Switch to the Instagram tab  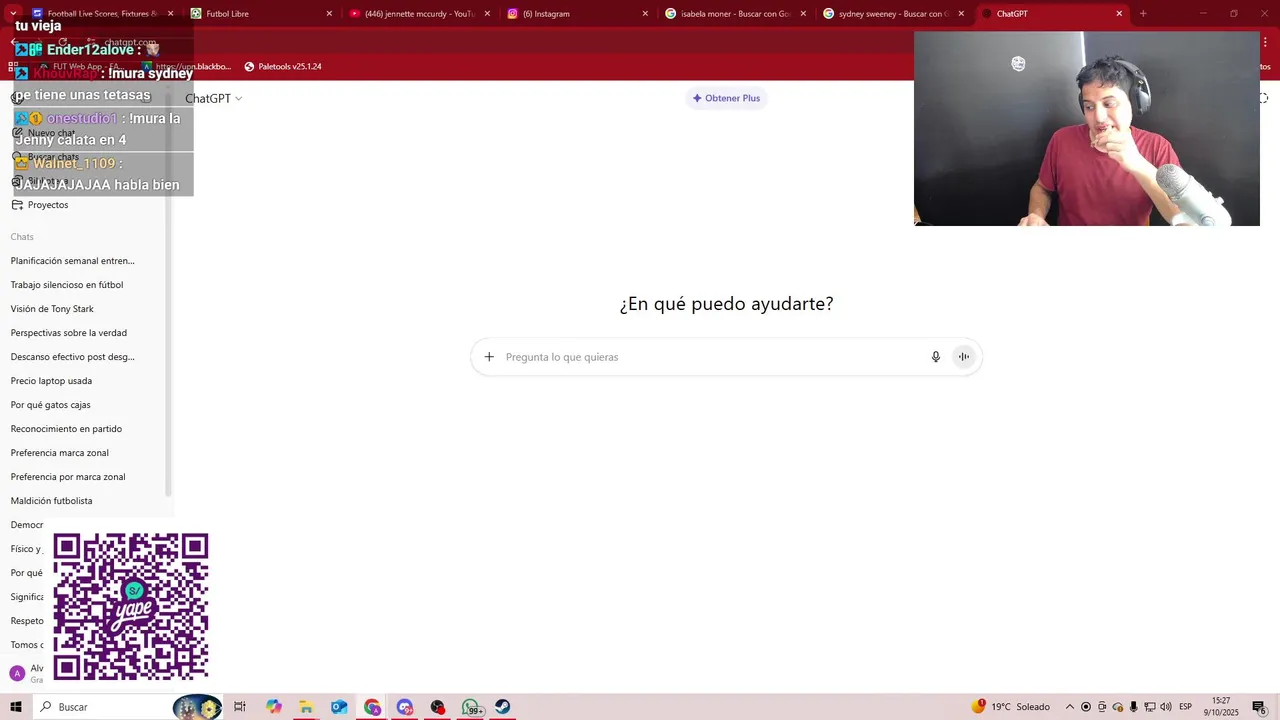576,14
